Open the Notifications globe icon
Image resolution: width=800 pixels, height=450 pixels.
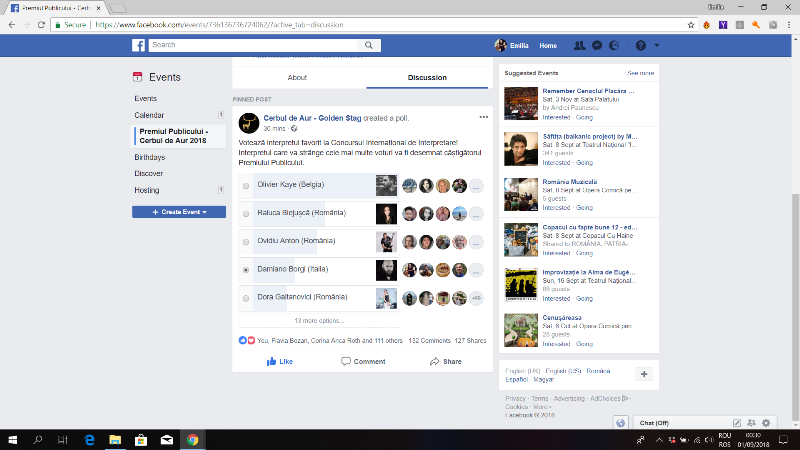[613, 46]
